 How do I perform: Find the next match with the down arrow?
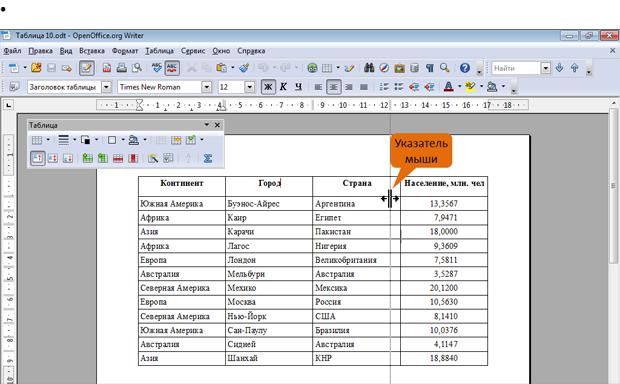[x=560, y=68]
